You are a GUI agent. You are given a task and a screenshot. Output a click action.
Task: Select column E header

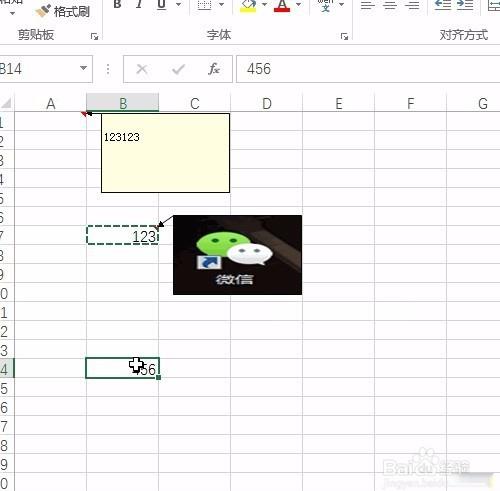pos(339,103)
